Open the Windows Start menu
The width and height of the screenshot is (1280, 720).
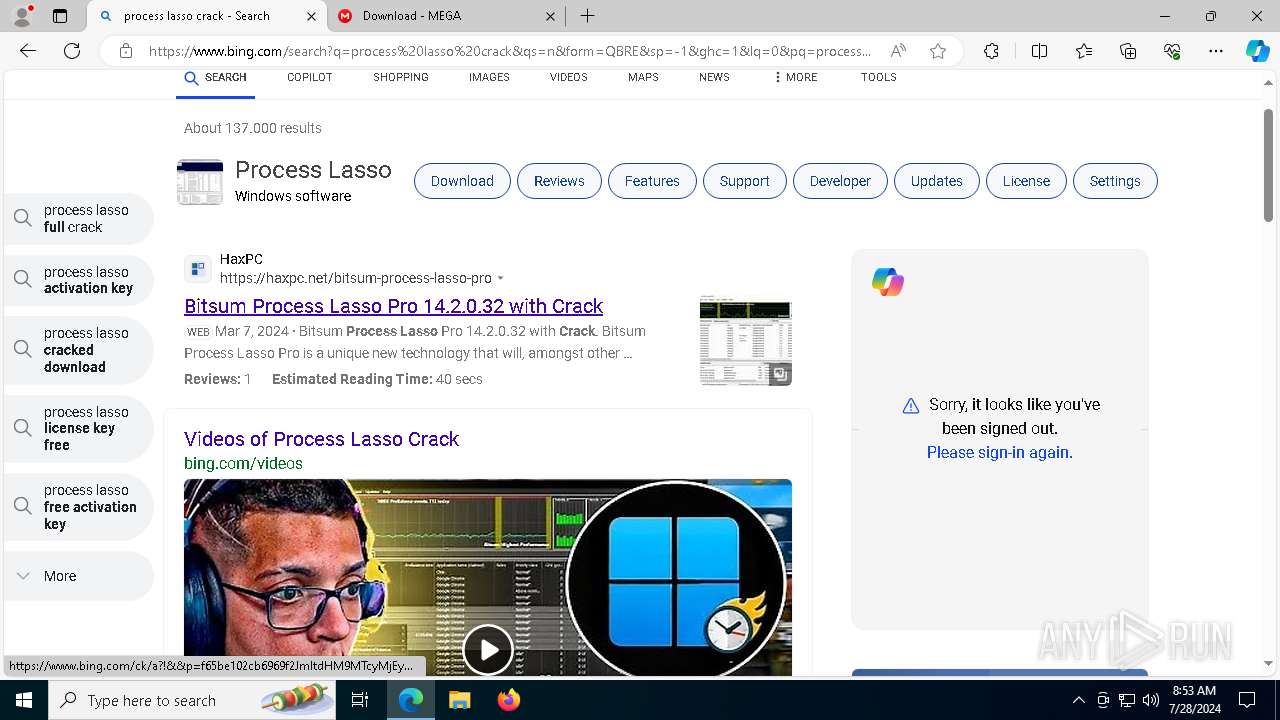24,700
